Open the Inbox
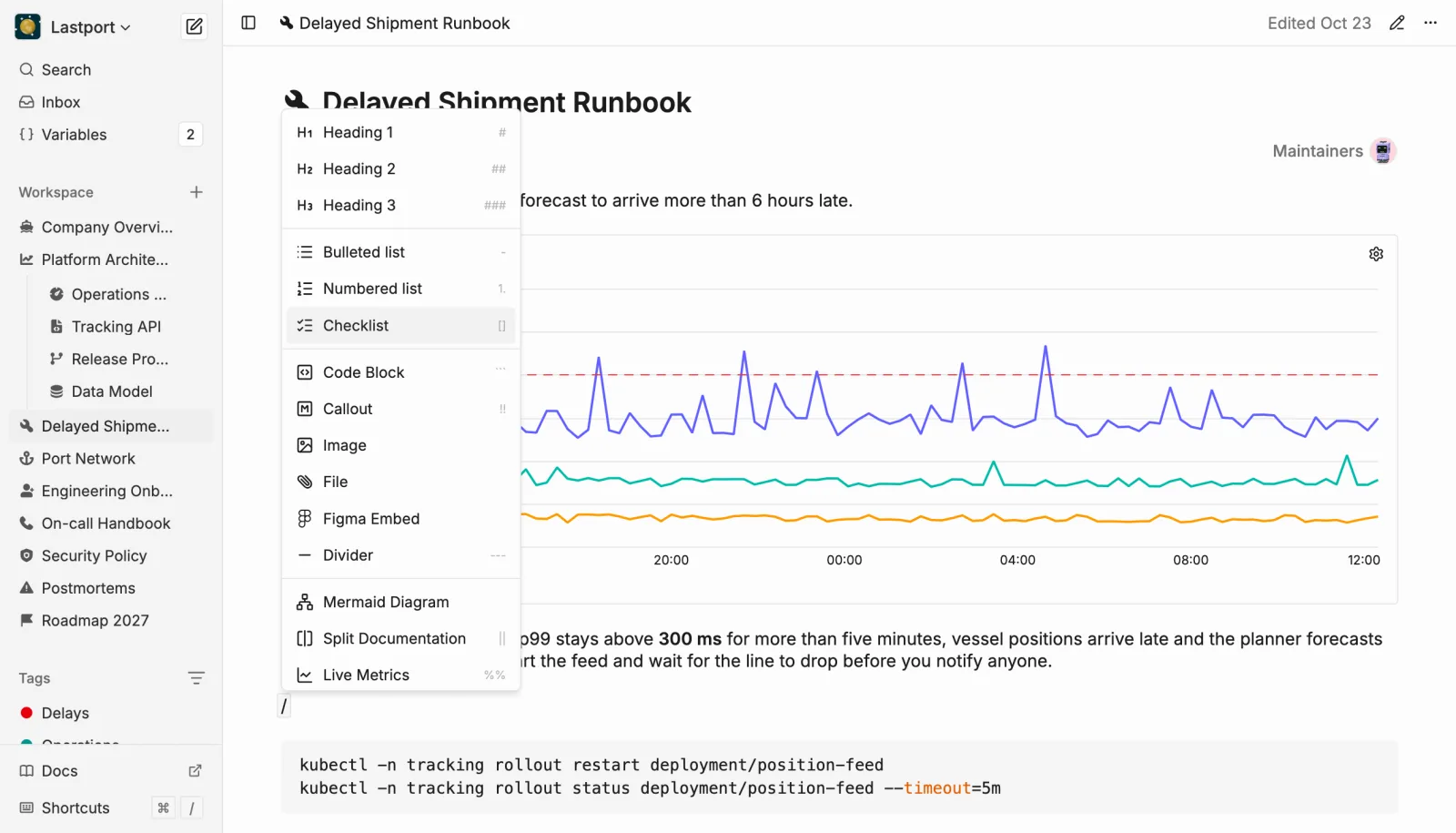 coord(111,103)
